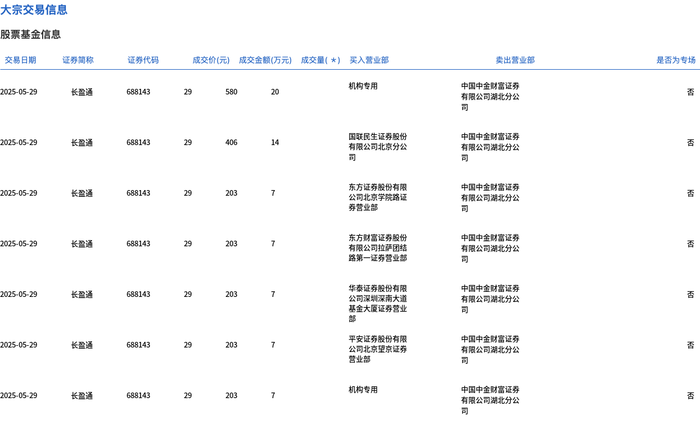Screen dimensions: 700x424
Task: Click volume 7 in the 东方证券 row
Action: pos(273,193)
